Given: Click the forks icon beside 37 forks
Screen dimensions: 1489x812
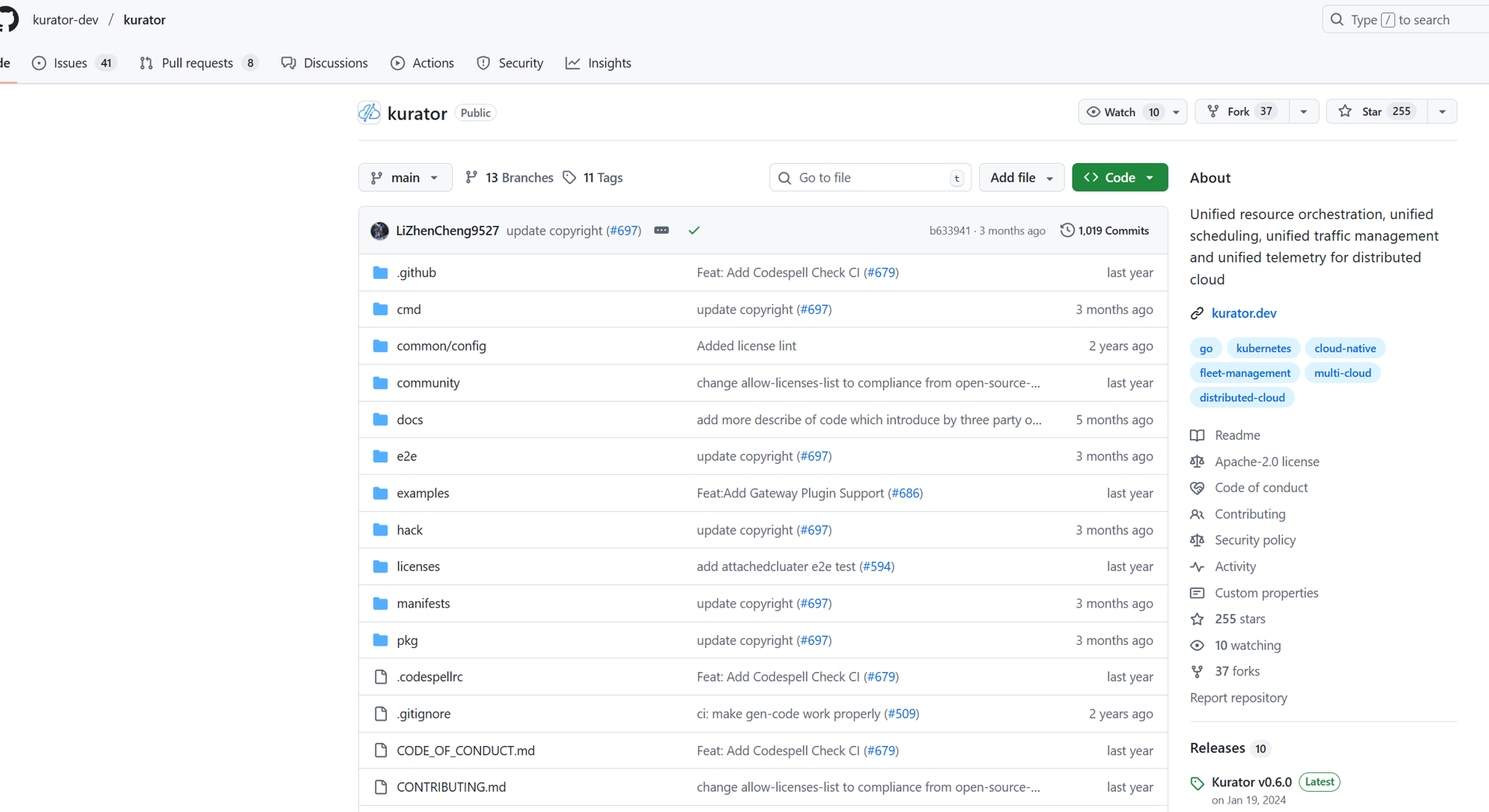Looking at the screenshot, I should (1197, 671).
